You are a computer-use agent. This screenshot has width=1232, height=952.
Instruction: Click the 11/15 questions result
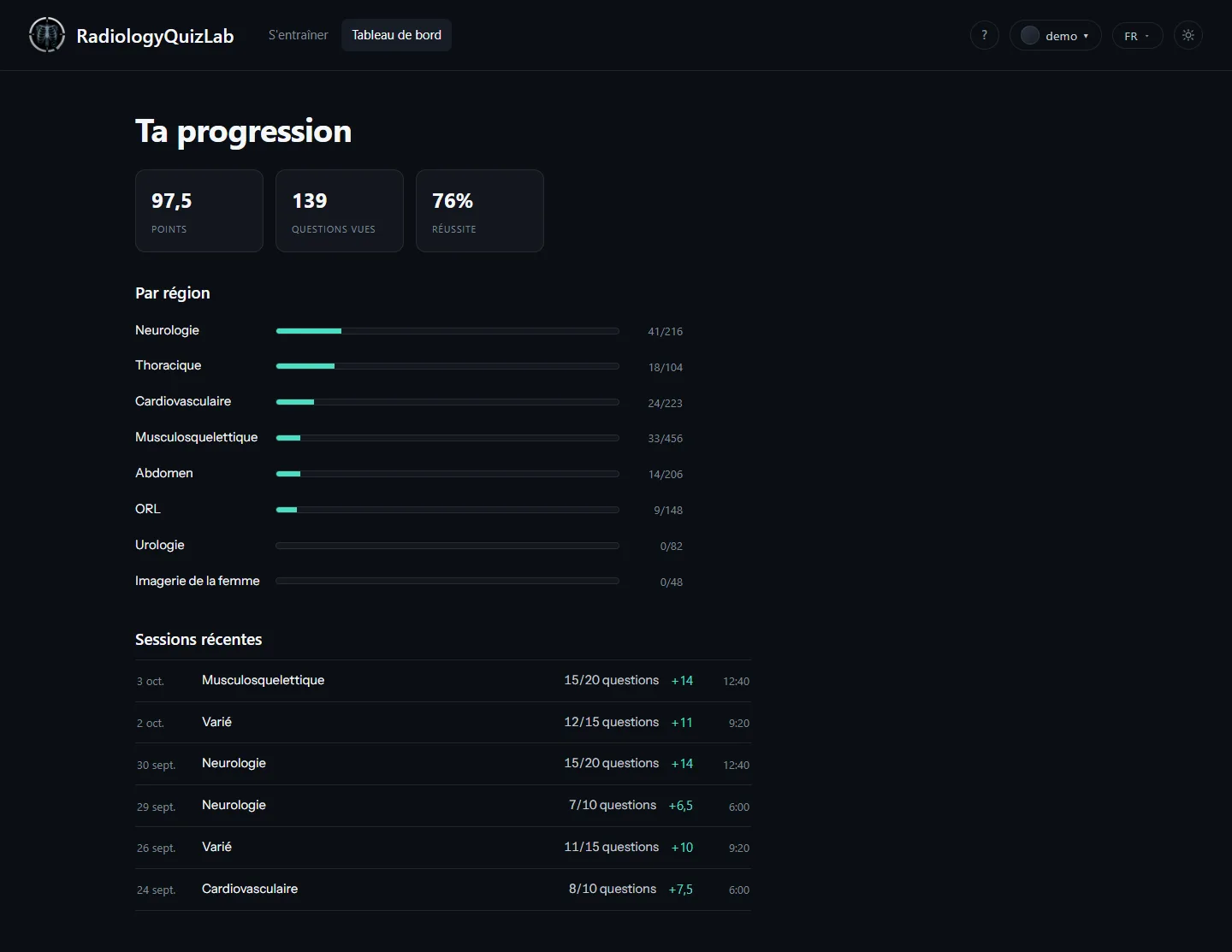point(612,847)
